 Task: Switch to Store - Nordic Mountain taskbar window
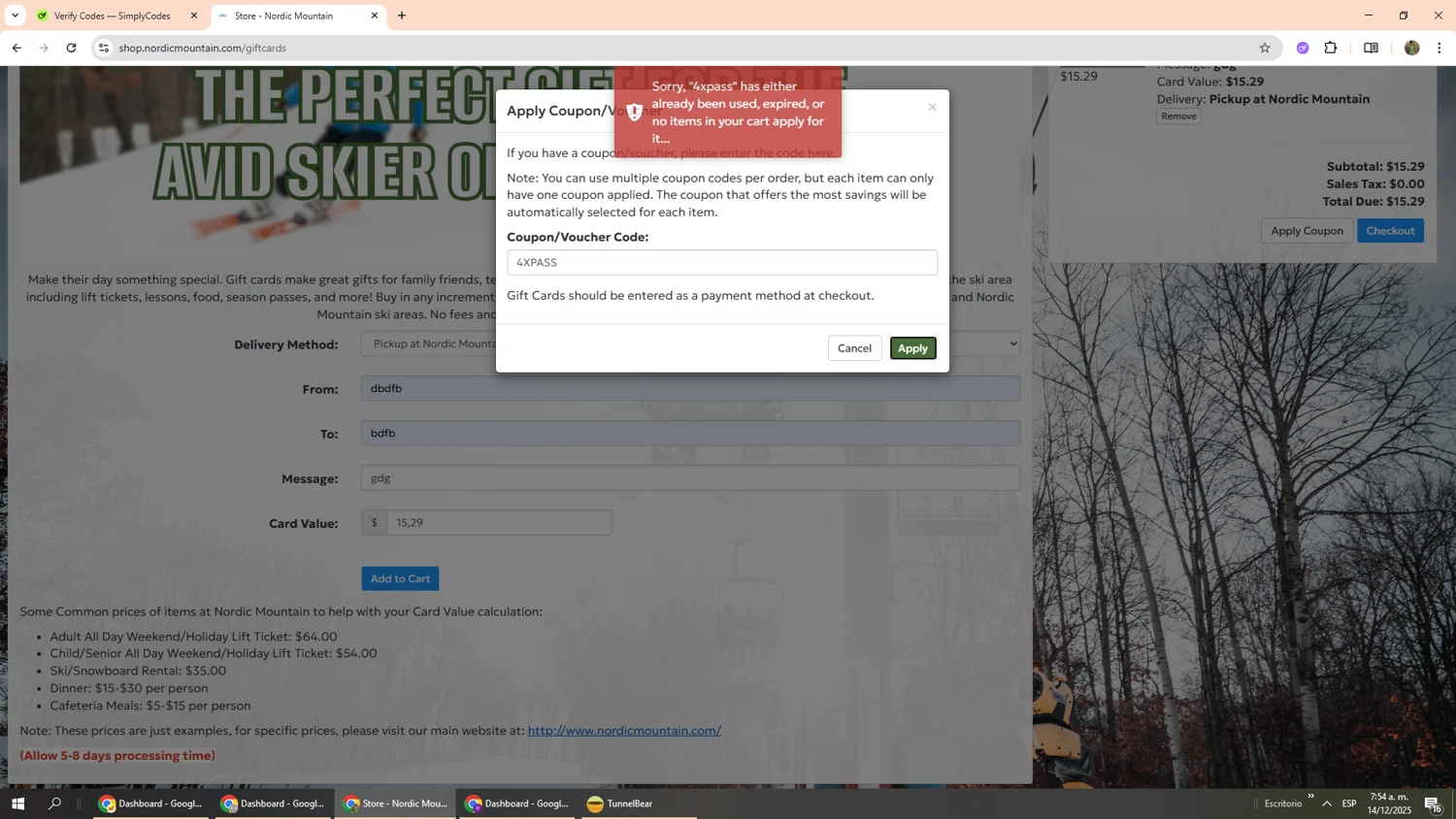tap(395, 803)
